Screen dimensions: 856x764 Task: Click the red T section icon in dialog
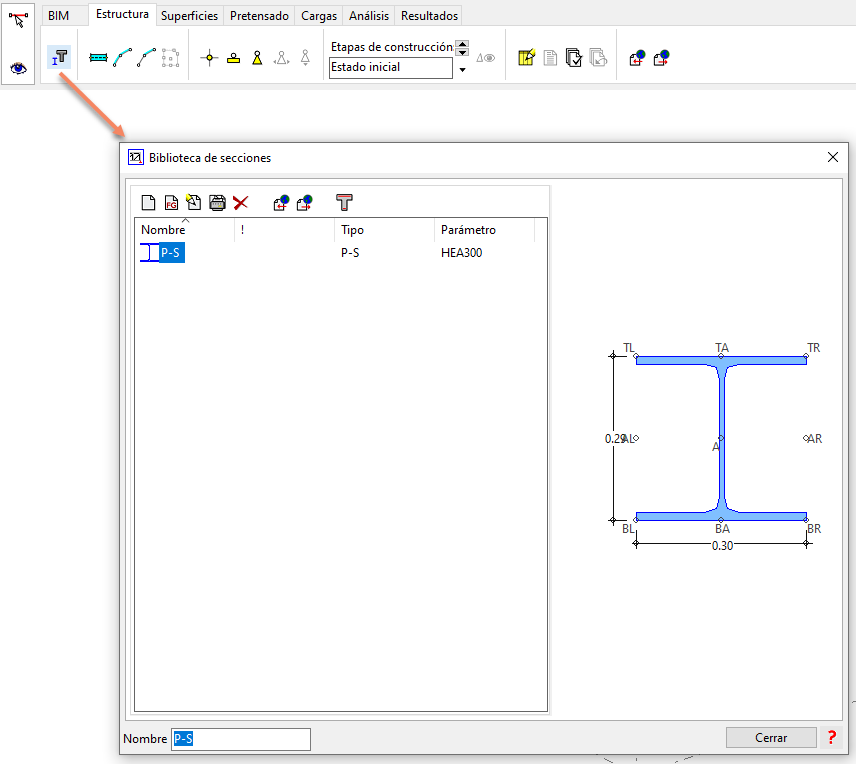(344, 203)
